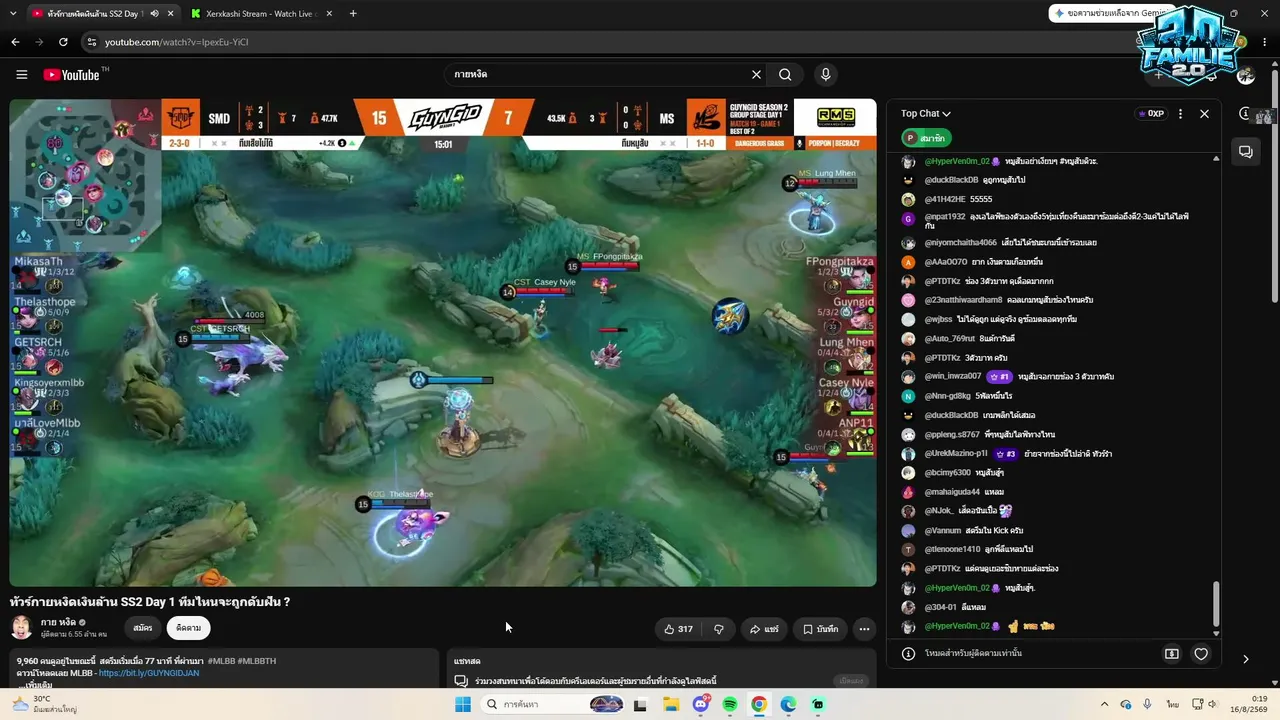1280x720 pixels.
Task: Open @HyperVen0m_02's top chat message
Action: click(1010, 161)
